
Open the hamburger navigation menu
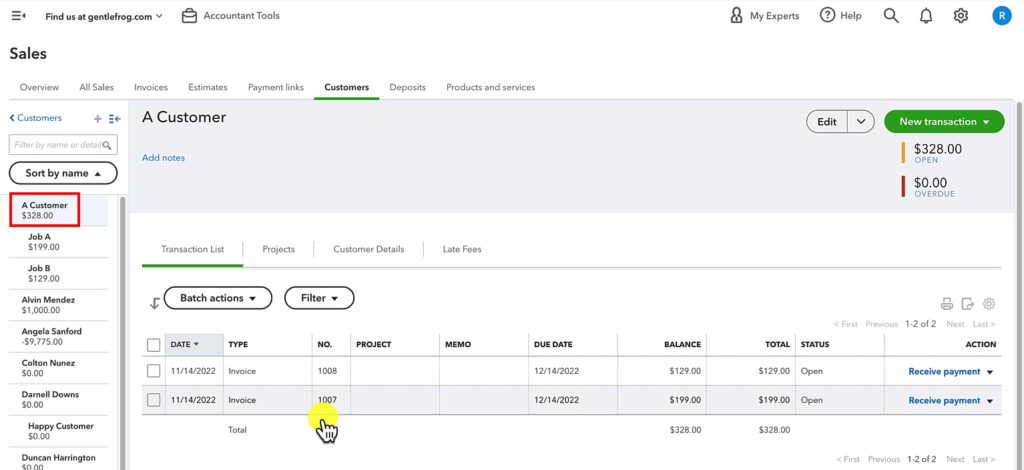pos(19,16)
